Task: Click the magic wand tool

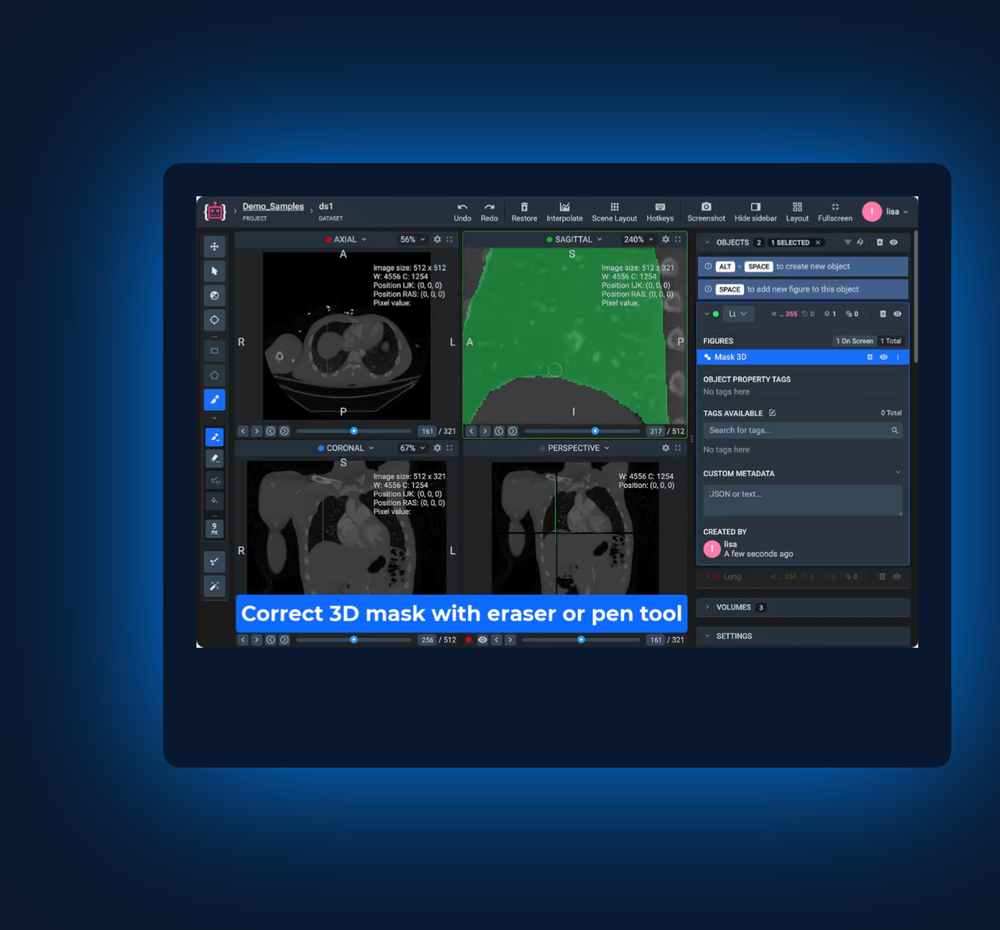Action: coord(214,586)
